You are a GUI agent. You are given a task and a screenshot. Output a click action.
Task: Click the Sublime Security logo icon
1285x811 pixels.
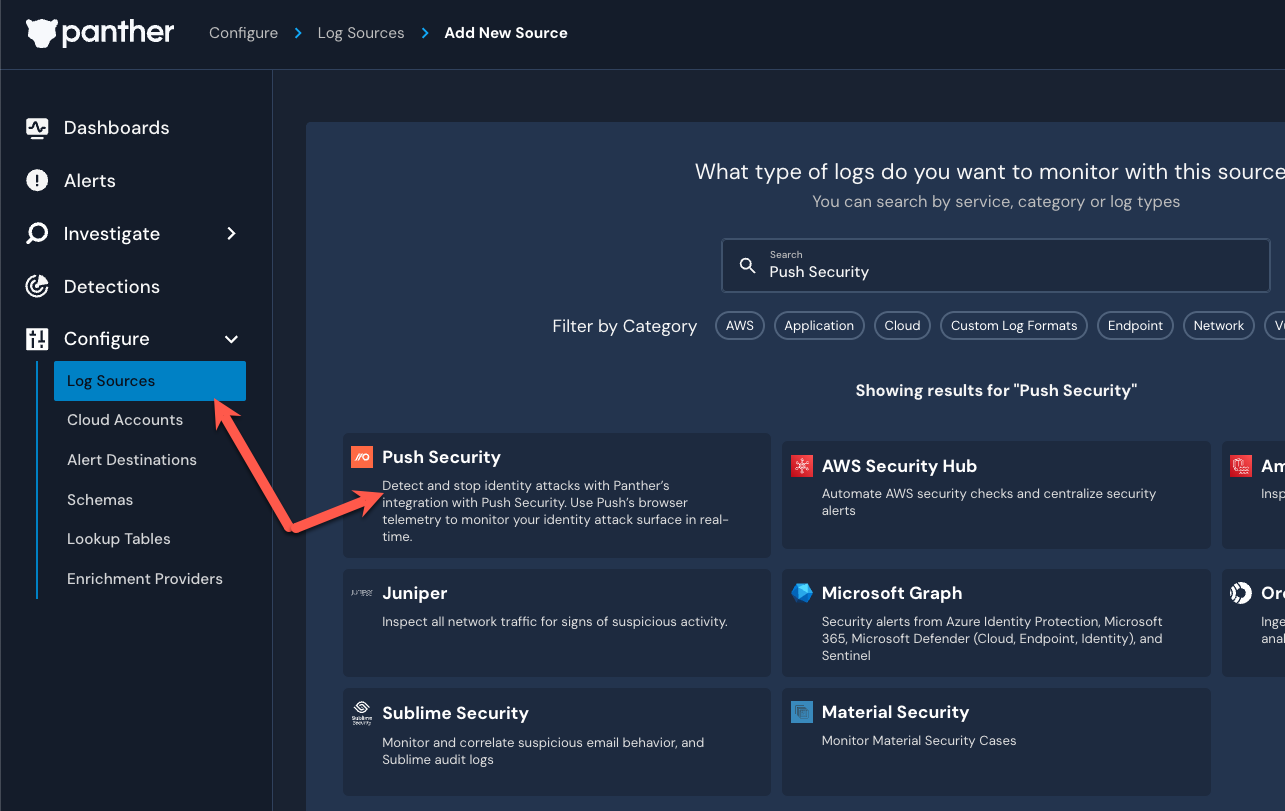pos(362,713)
